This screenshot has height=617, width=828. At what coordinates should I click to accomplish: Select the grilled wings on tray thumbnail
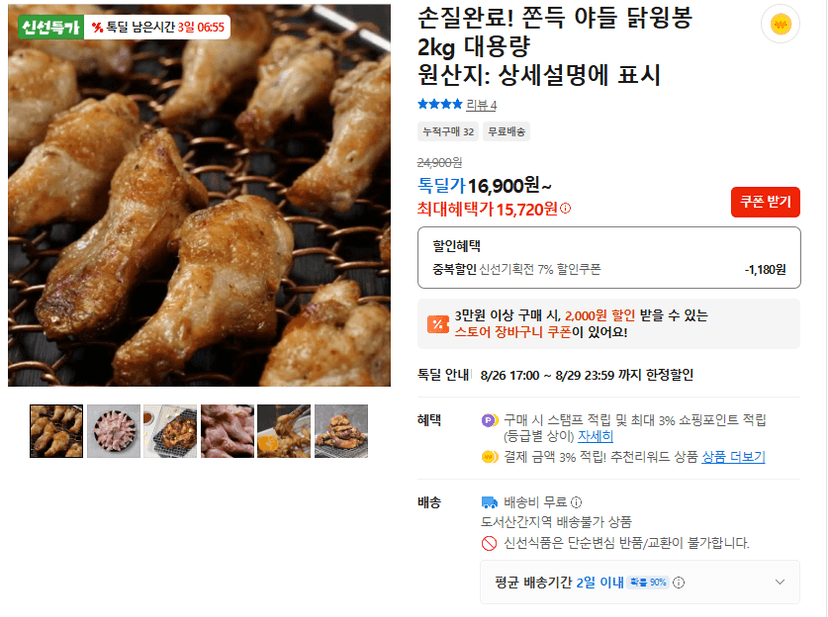point(171,431)
